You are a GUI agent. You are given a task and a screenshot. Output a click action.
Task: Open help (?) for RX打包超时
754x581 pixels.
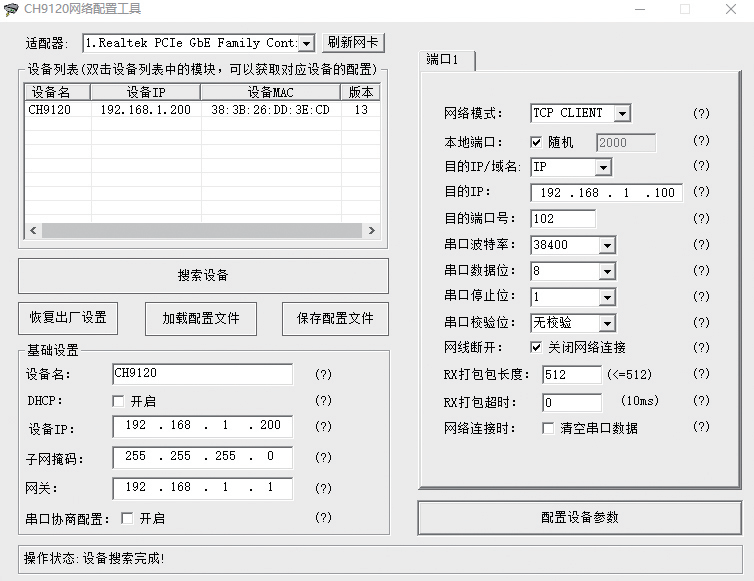point(701,401)
